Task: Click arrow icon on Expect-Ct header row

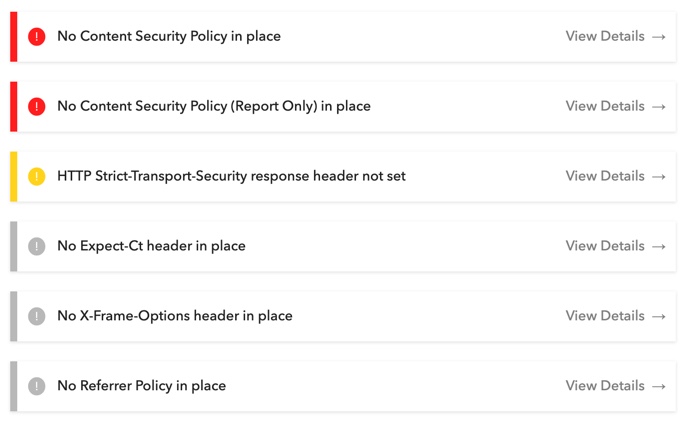Action: tap(658, 247)
